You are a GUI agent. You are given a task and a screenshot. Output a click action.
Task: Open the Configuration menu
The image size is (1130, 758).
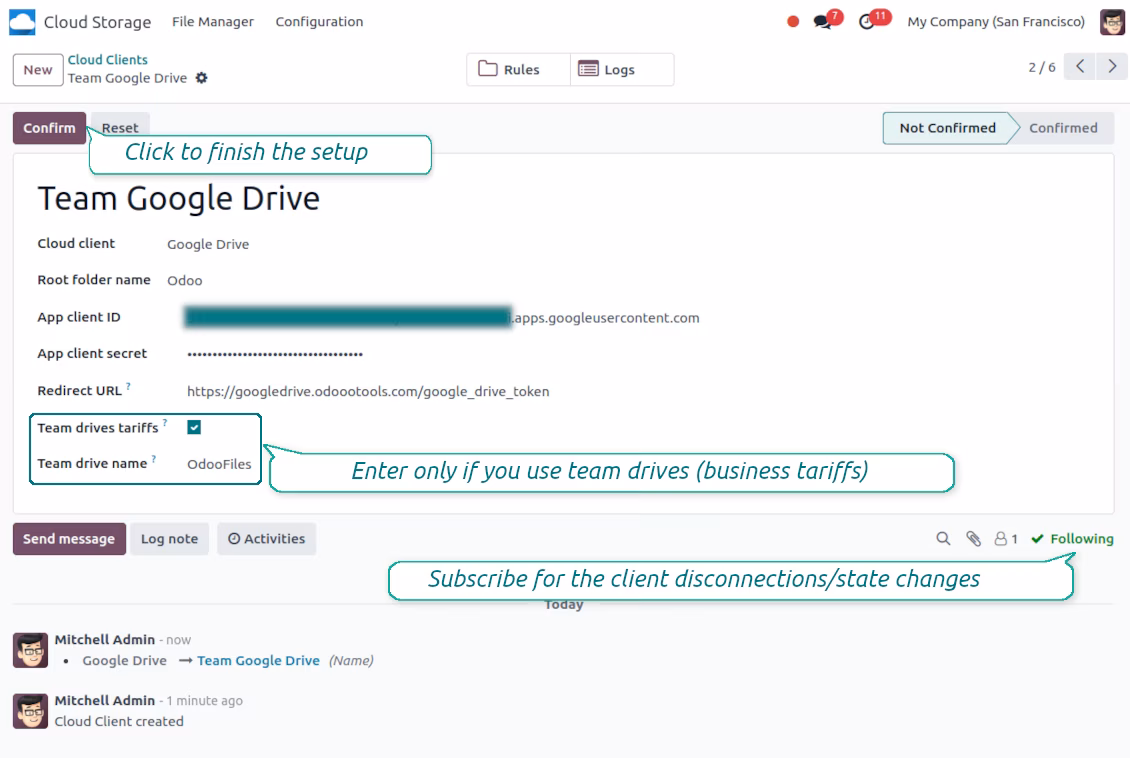[x=319, y=22]
